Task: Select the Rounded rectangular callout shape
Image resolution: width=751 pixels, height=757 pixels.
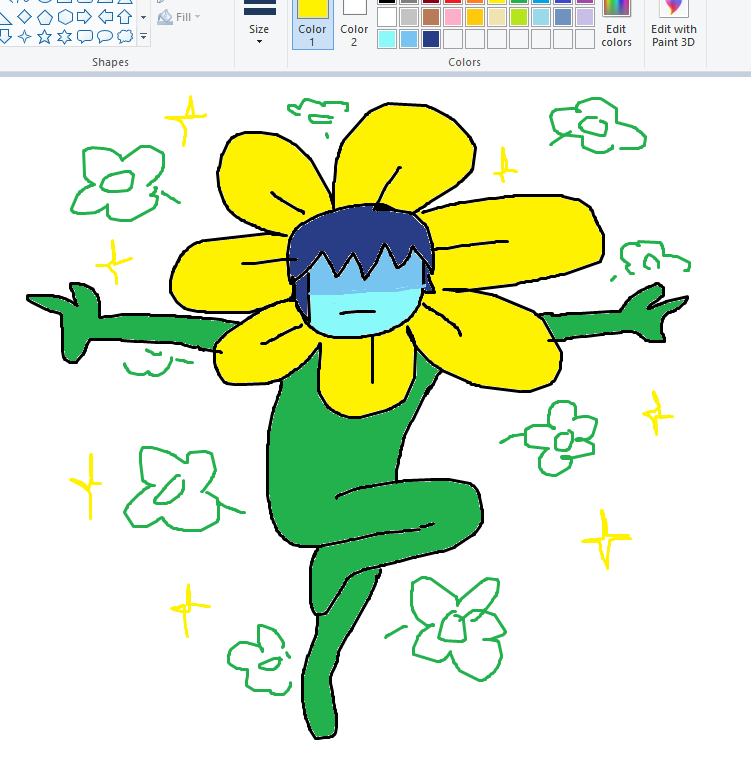Action: click(84, 37)
